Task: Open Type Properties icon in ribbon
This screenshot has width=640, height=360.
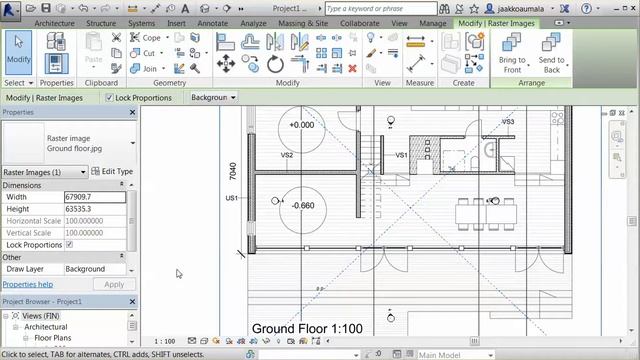Action: (56, 41)
